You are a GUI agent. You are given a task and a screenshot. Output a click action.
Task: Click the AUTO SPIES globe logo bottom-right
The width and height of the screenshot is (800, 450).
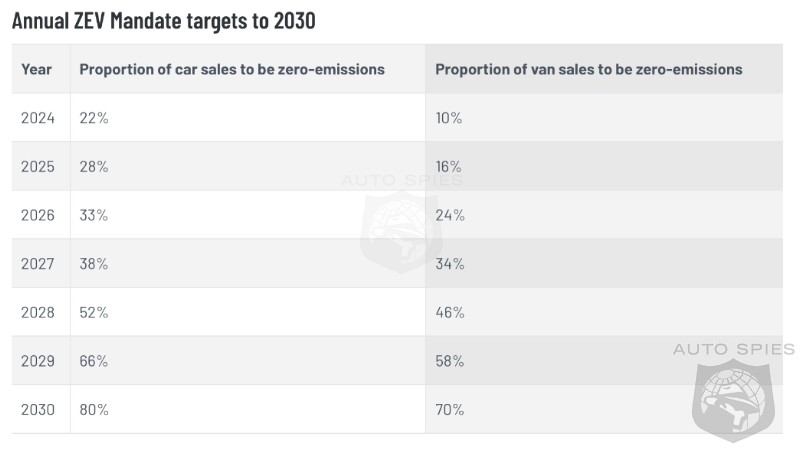[735, 400]
